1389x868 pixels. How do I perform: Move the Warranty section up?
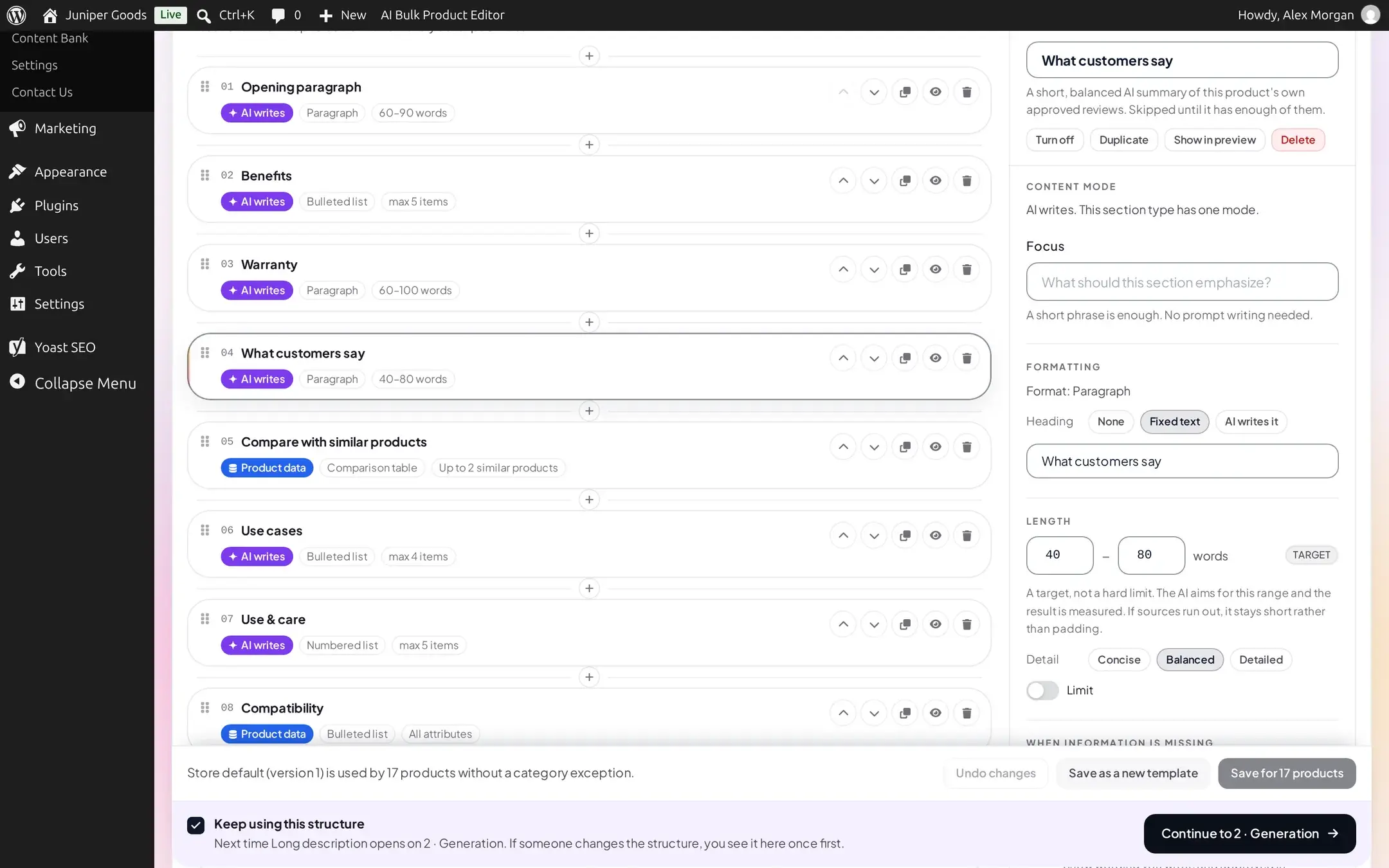click(x=843, y=269)
